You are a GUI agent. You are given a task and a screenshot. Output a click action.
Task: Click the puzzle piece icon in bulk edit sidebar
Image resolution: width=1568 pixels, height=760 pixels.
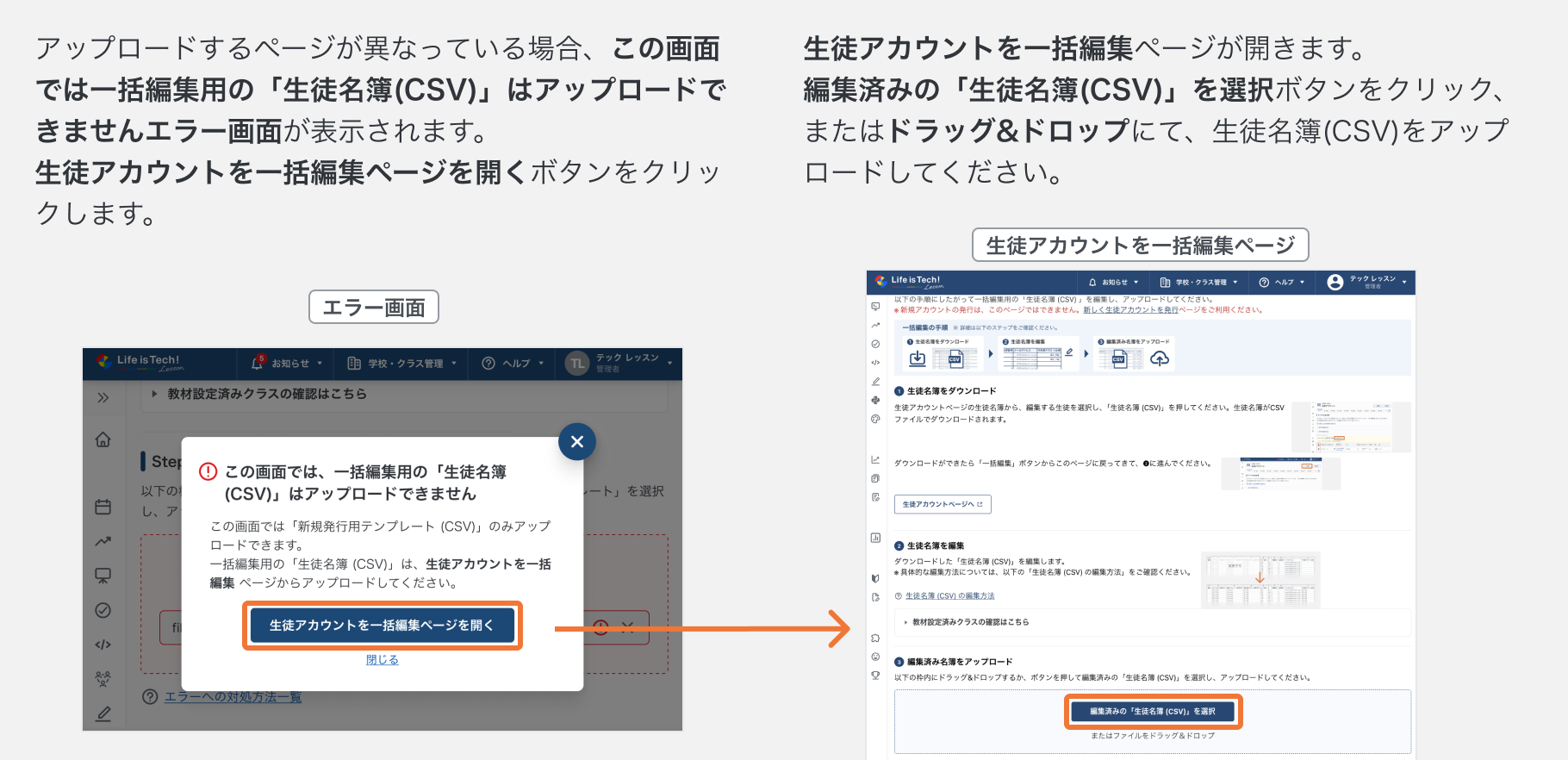[875, 638]
